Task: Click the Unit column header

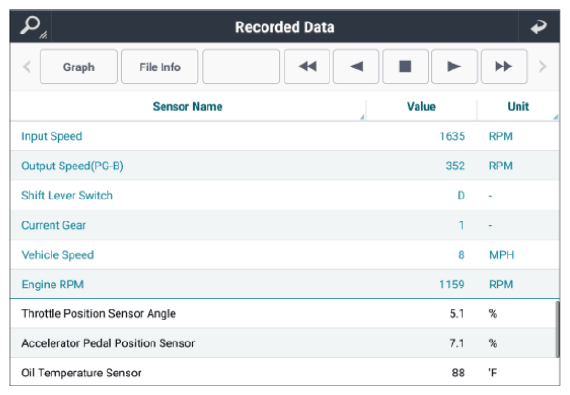Action: coord(518,106)
